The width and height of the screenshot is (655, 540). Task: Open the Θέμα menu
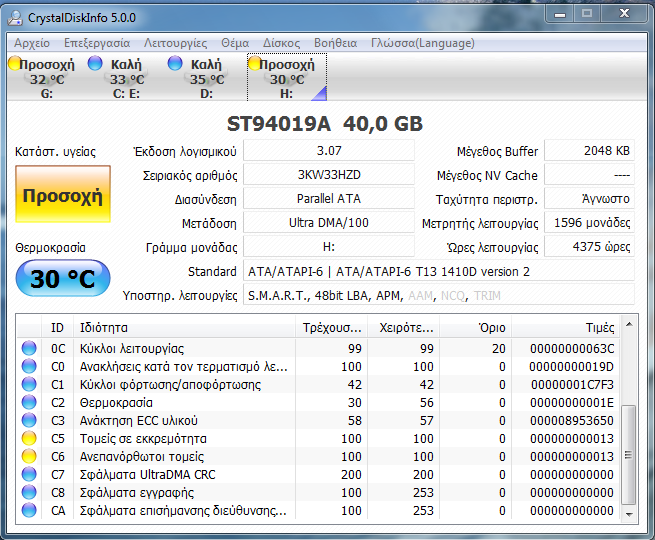[235, 43]
